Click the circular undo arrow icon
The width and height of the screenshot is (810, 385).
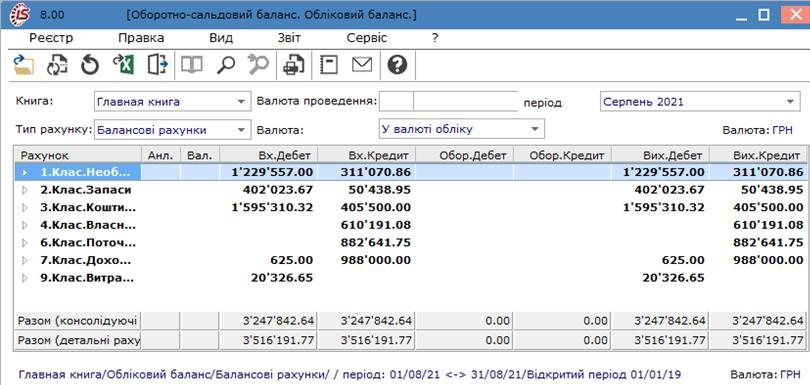tap(90, 66)
